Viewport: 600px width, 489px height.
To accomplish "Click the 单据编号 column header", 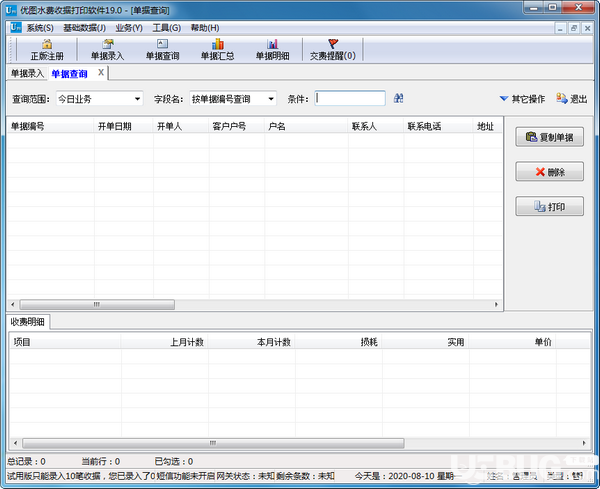I will coord(50,126).
